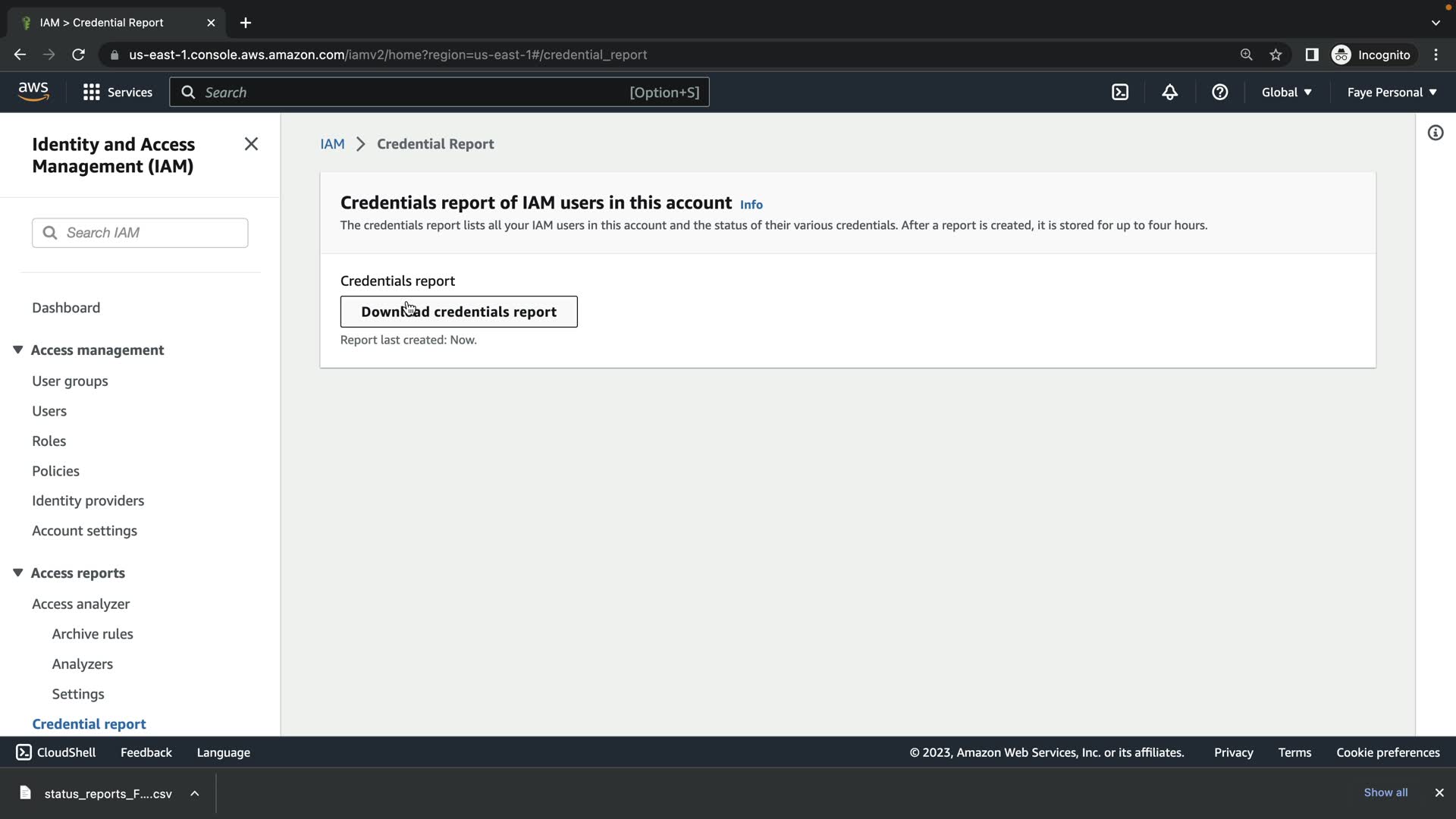
Task: Open the info panel icon at right edge
Action: click(1435, 133)
